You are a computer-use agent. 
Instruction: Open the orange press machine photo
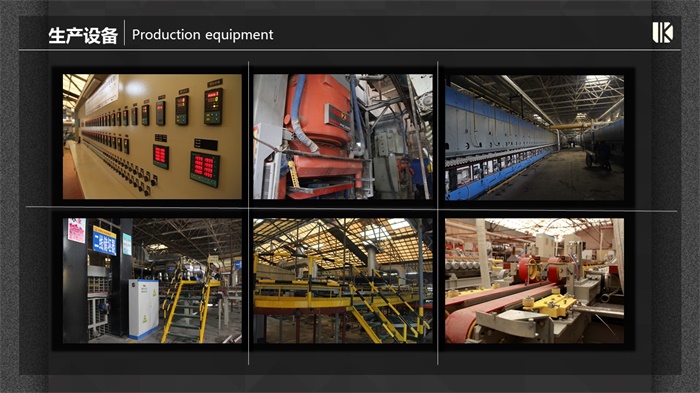click(343, 137)
